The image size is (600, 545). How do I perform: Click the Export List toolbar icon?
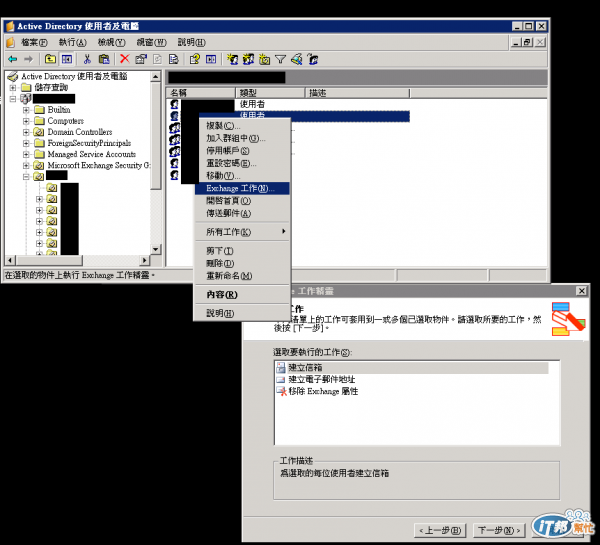pyautogui.click(x=174, y=59)
